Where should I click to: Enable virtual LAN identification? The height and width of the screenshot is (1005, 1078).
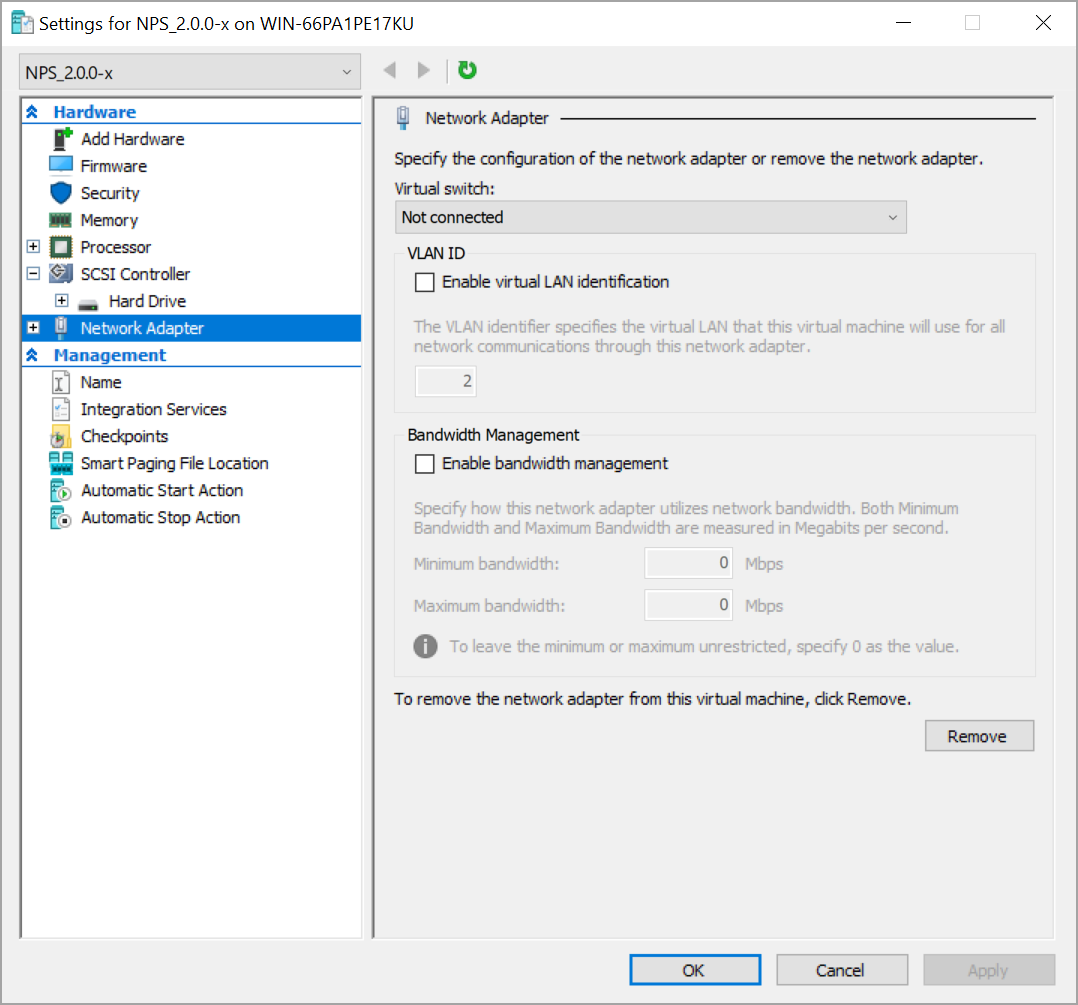pyautogui.click(x=424, y=282)
